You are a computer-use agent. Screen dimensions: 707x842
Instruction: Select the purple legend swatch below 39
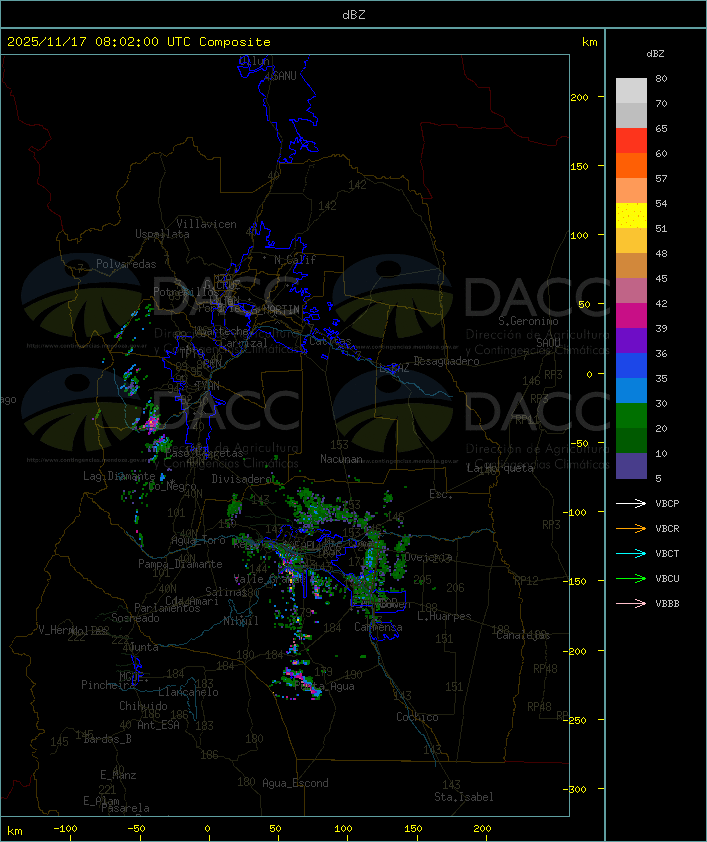631,340
